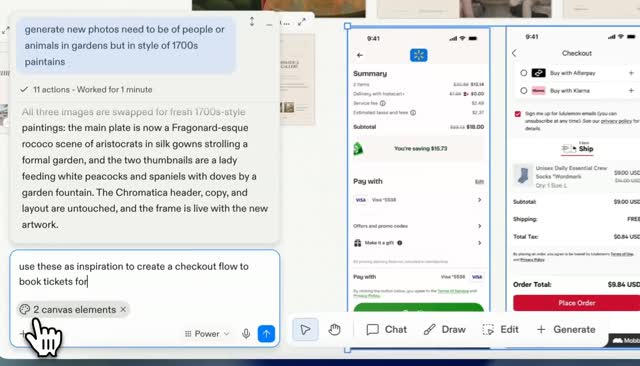Click the red Place Order button
This screenshot has height=366, width=640.
[x=576, y=303]
